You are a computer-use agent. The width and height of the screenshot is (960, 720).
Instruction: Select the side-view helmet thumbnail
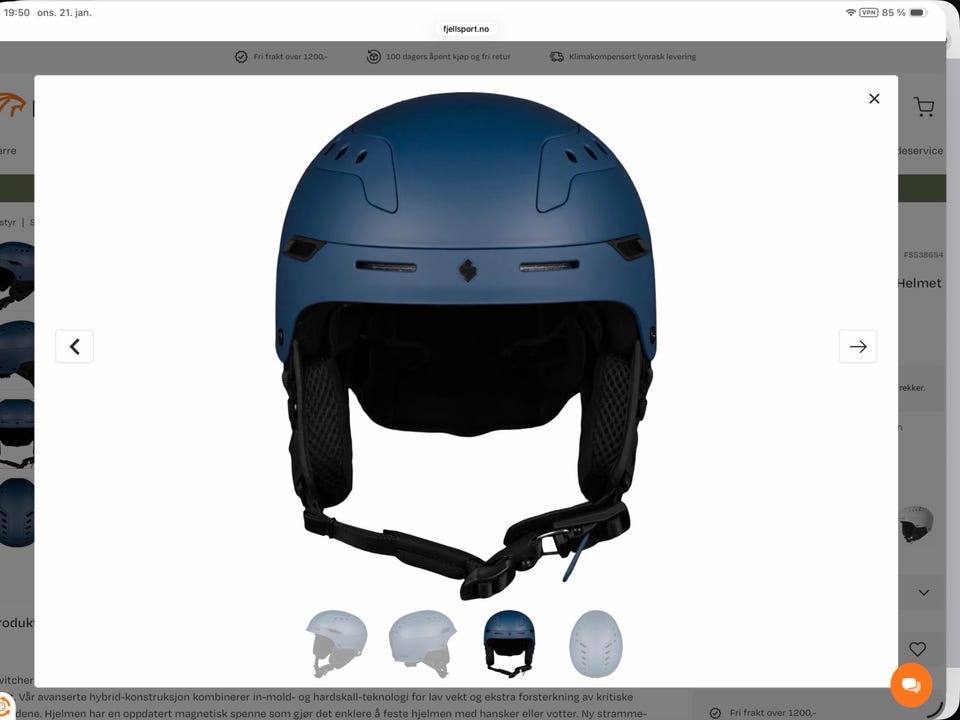[337, 643]
